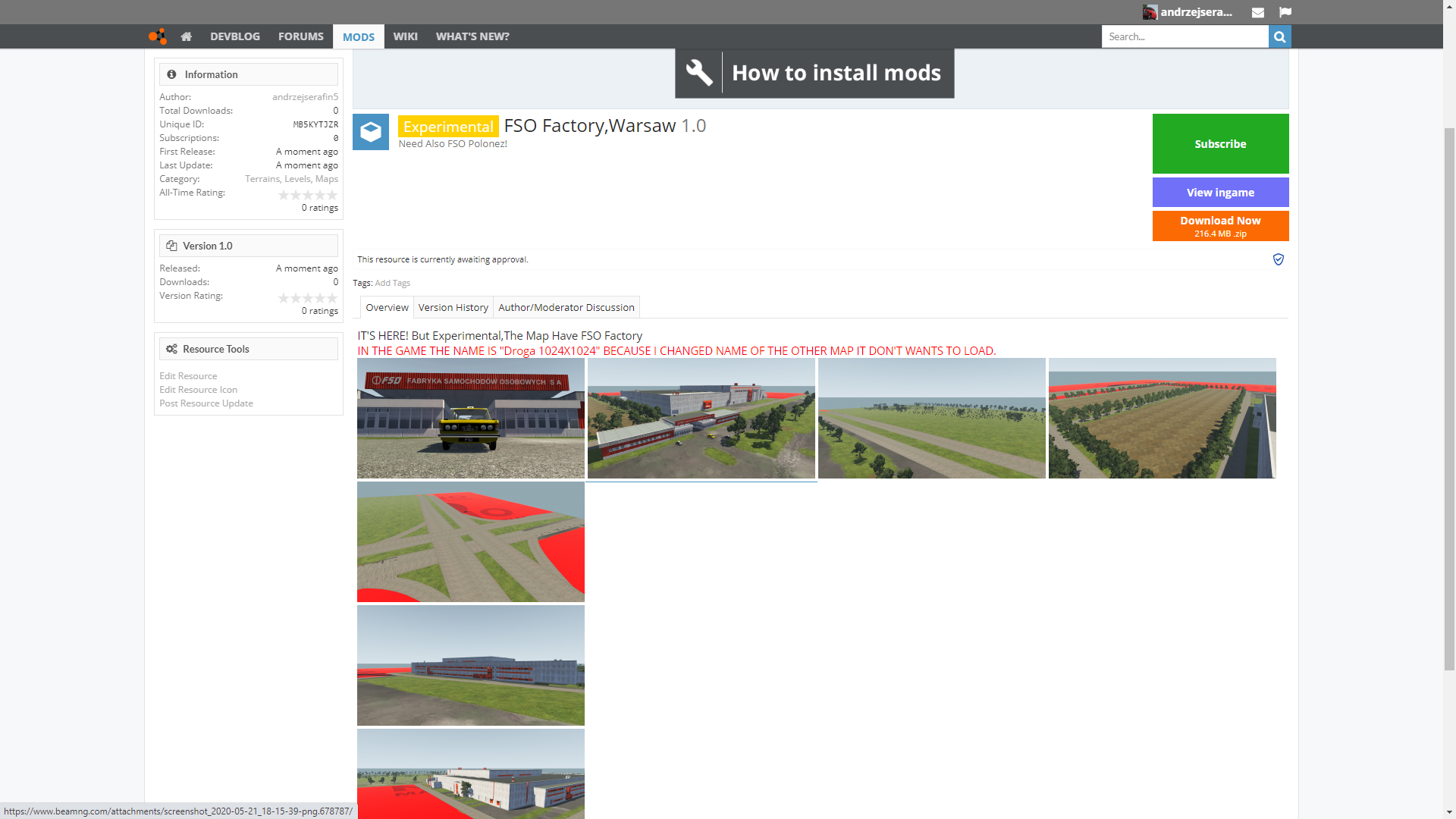The image size is (1456, 819).
Task: Click the Resource Tools gears icon
Action: coord(171,349)
